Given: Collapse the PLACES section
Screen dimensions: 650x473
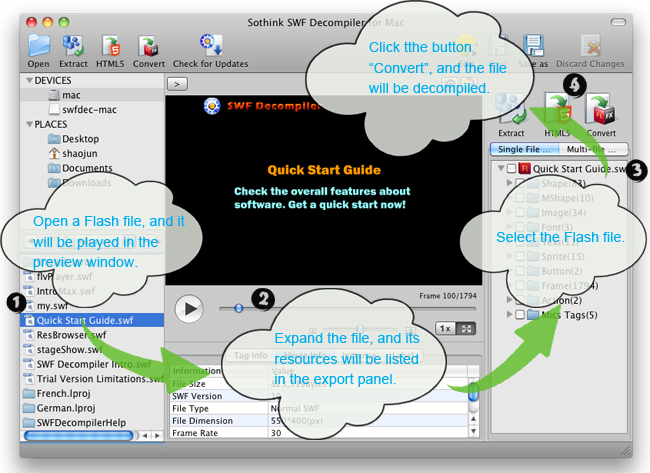Looking at the screenshot, I should [29, 124].
